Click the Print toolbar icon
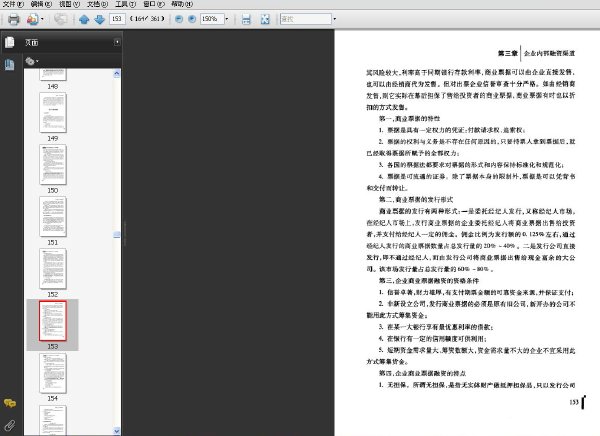 click(x=14, y=19)
